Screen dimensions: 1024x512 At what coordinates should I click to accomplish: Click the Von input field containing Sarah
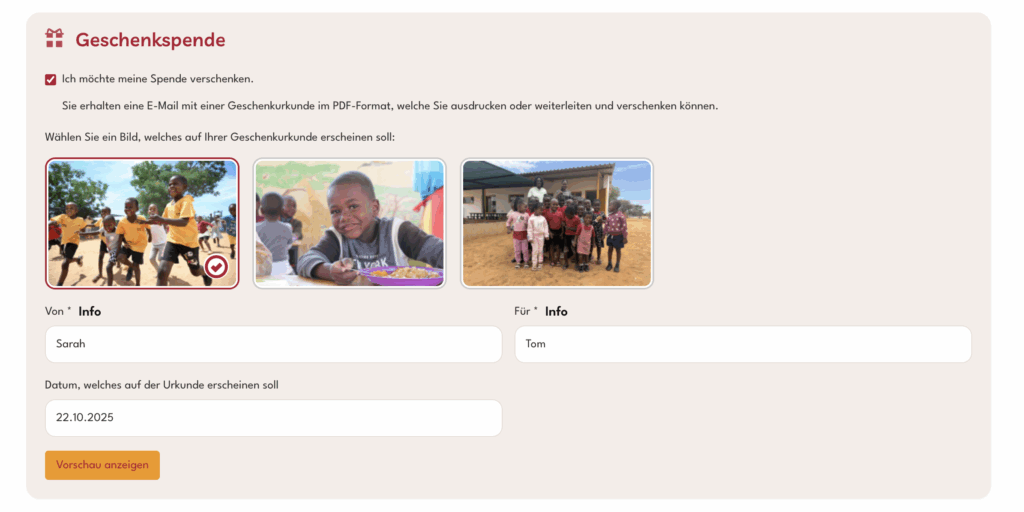(x=274, y=344)
